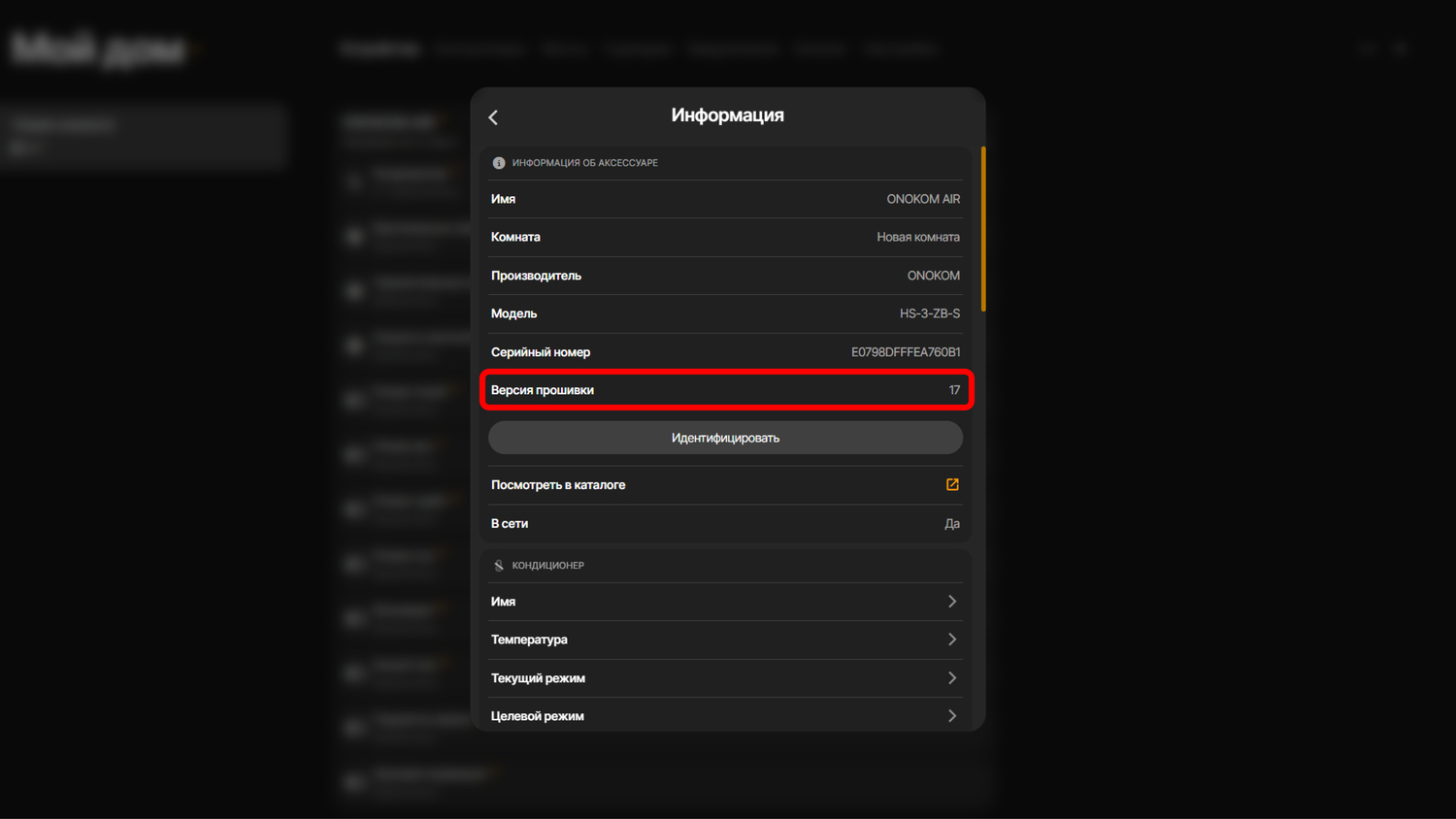
Task: Select the Комната value Новая комната
Action: pos(917,237)
